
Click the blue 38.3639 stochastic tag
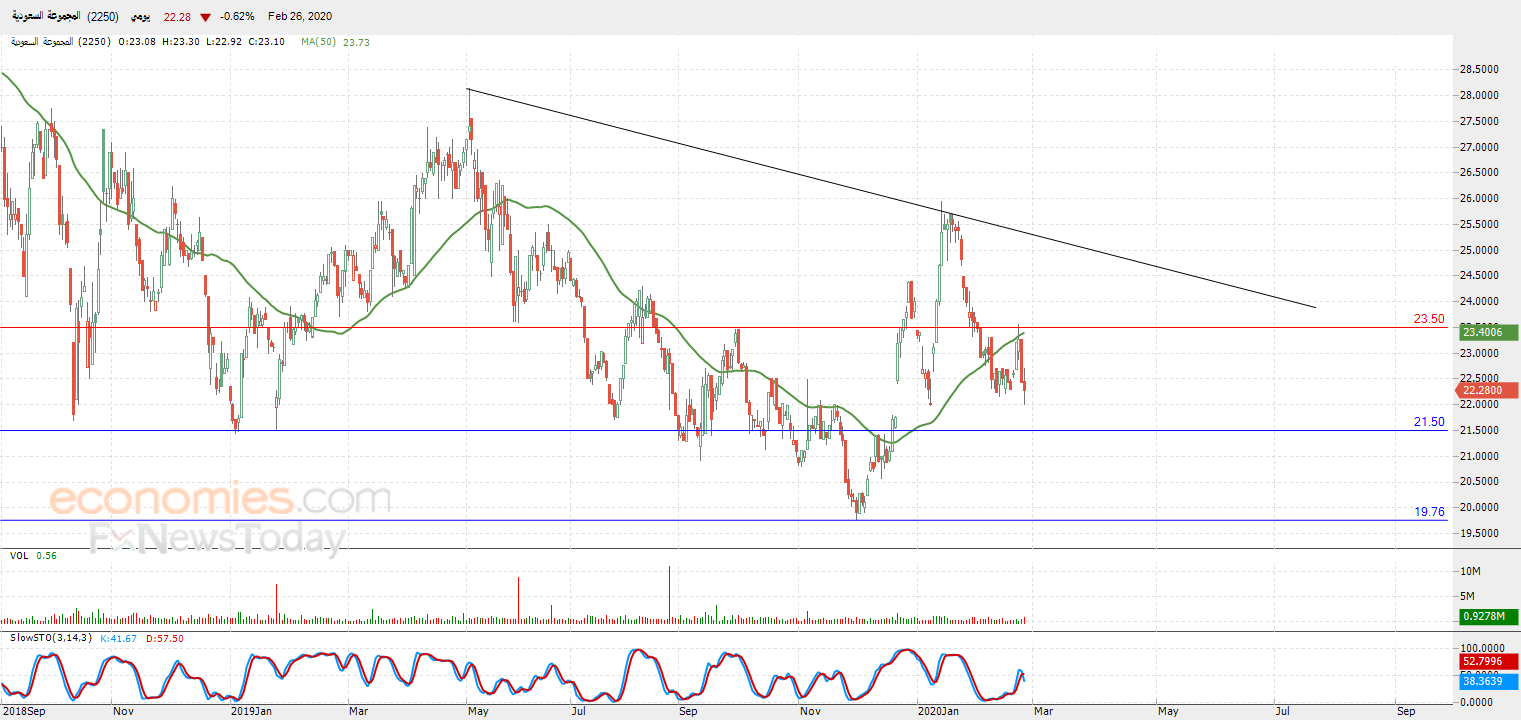coord(1489,680)
